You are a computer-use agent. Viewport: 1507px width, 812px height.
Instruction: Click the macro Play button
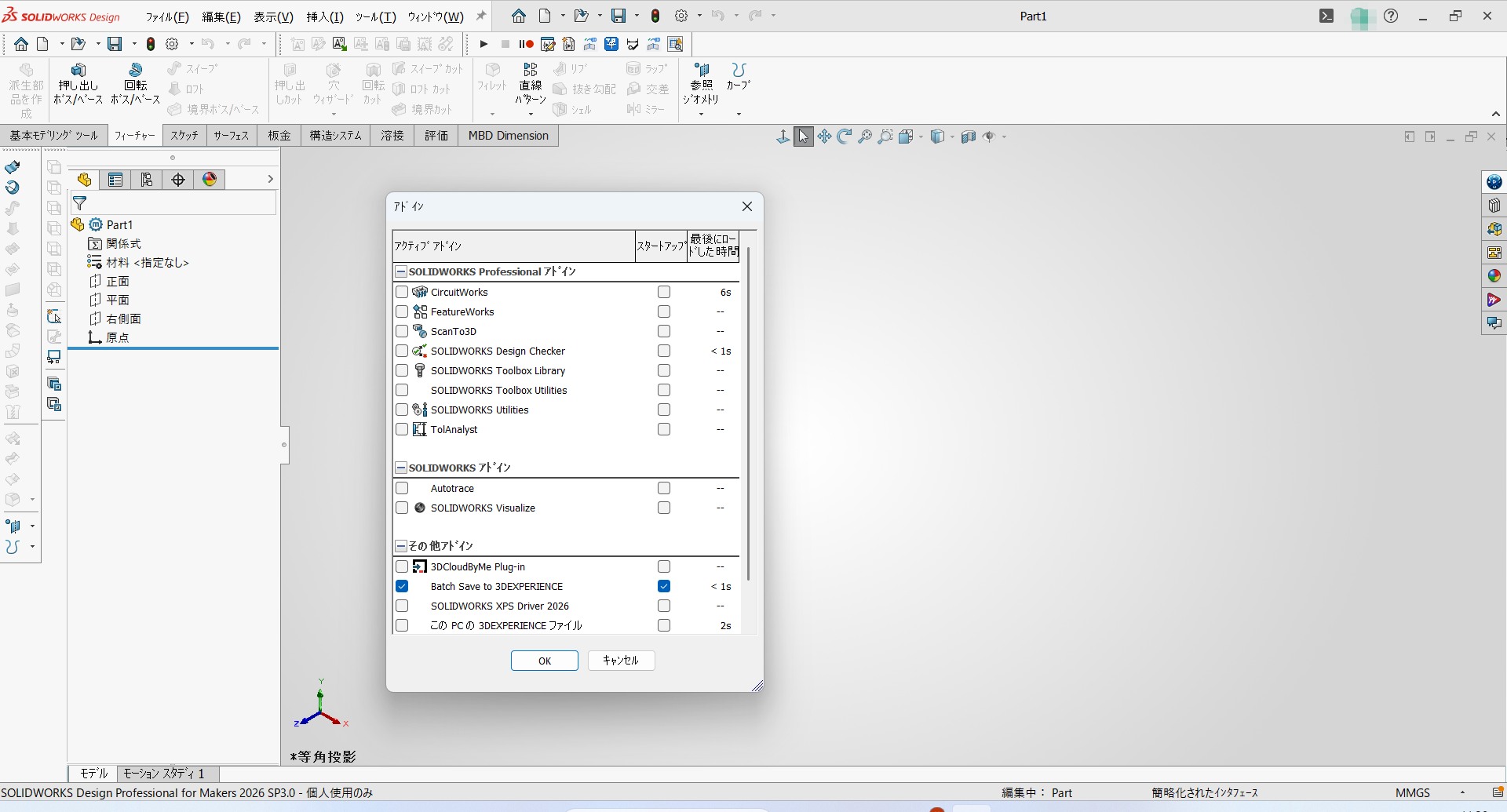click(483, 44)
